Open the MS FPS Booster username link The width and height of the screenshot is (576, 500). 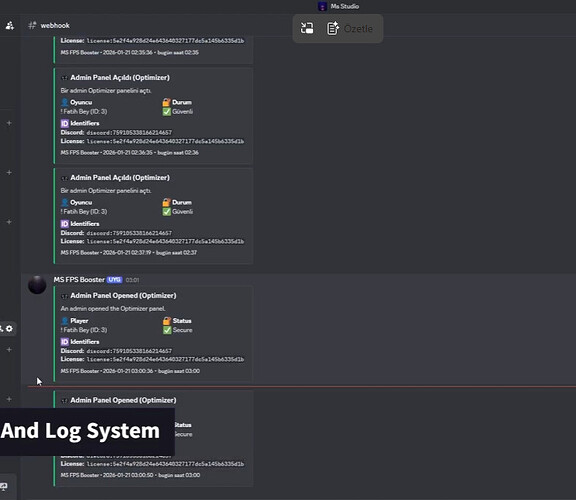[x=79, y=280]
